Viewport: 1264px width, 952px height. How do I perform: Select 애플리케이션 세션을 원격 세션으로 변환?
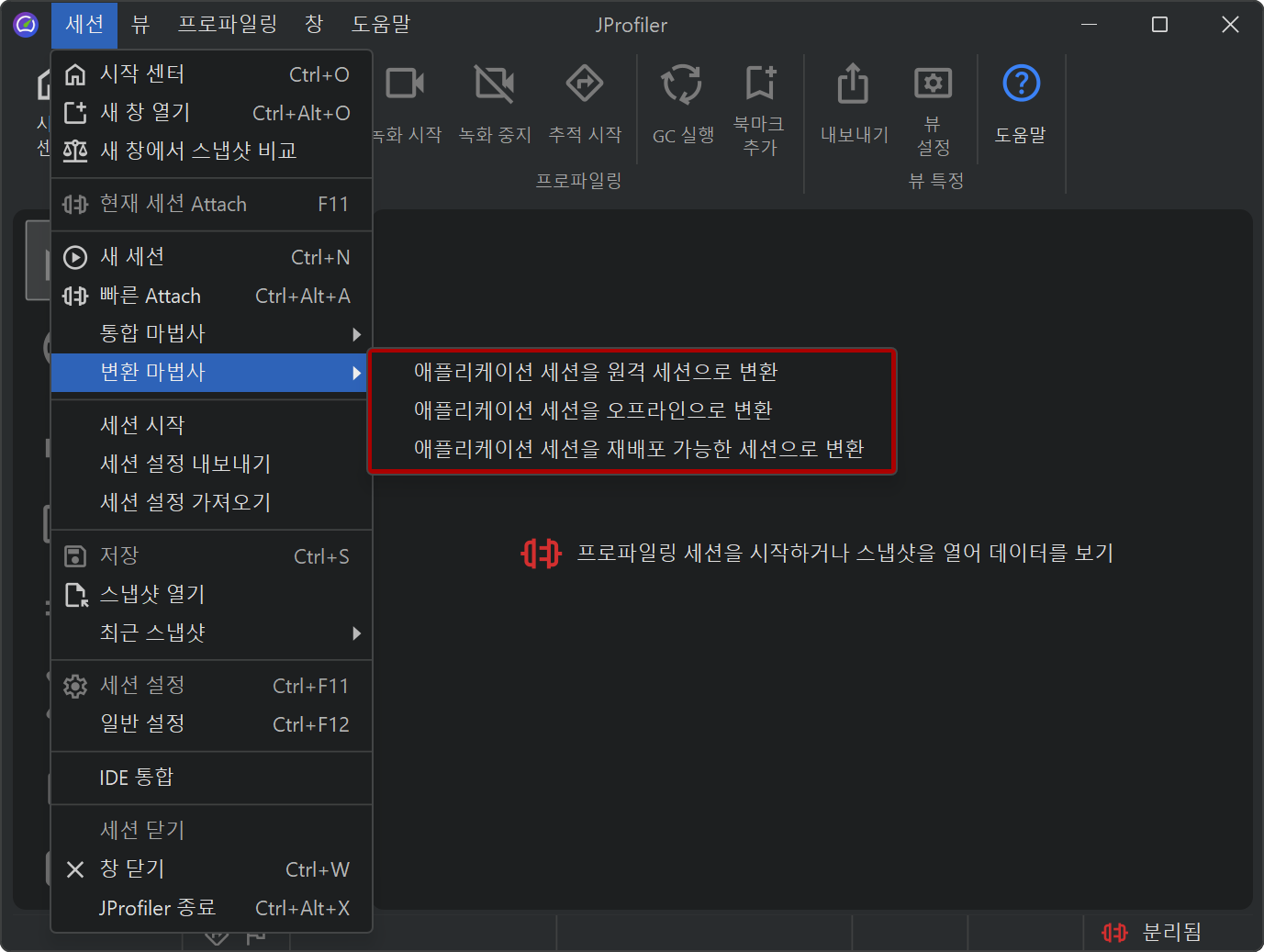(596, 372)
